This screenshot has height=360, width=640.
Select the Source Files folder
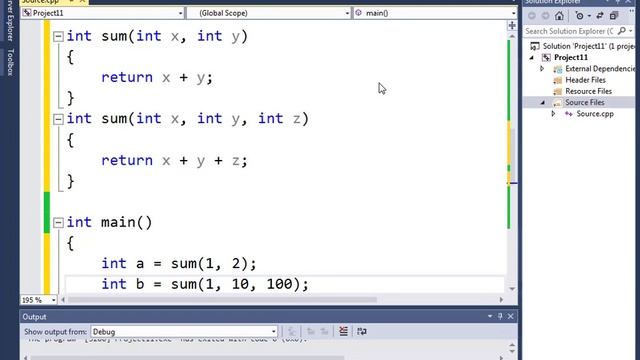(x=584, y=102)
